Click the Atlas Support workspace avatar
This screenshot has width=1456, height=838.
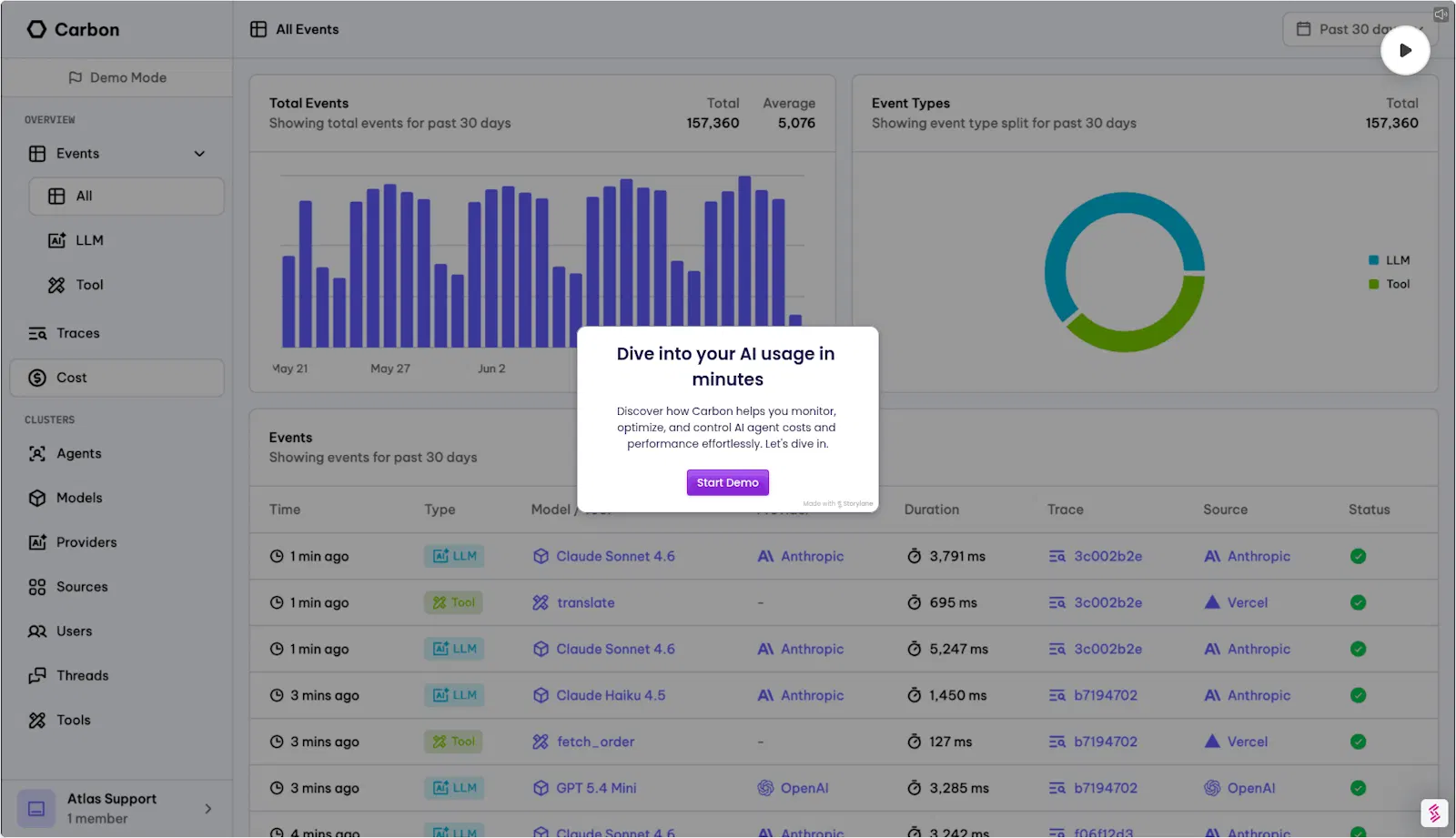36,809
